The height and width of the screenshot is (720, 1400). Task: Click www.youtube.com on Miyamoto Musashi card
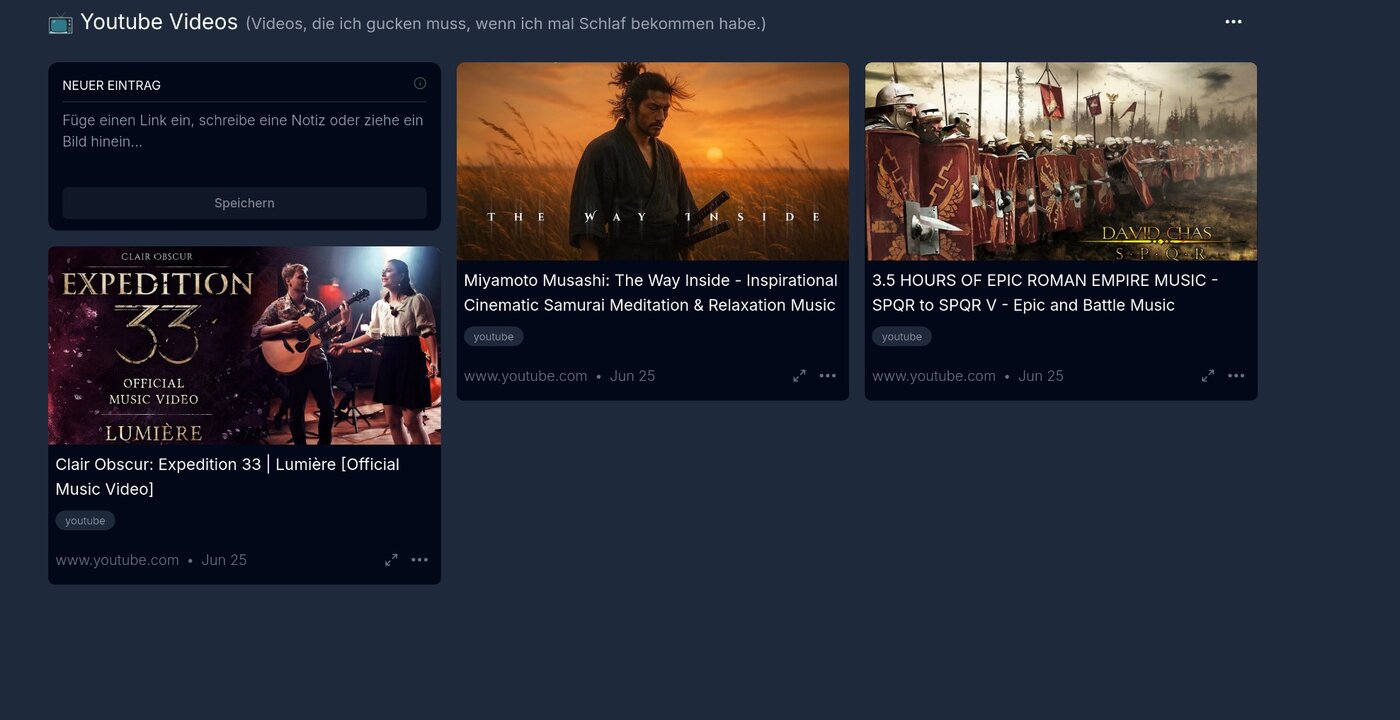526,376
